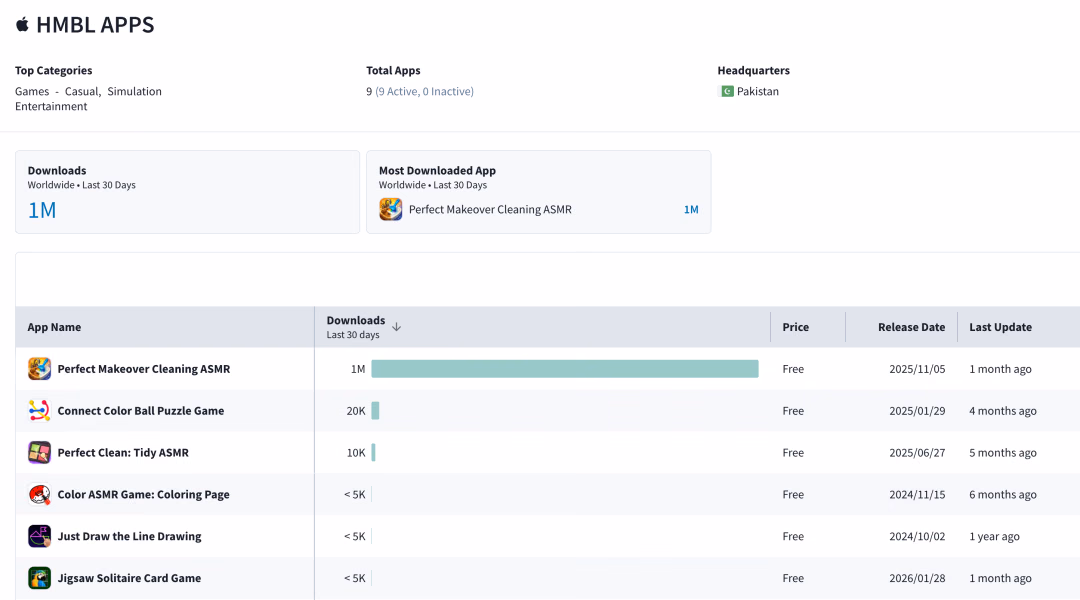Click the '< 5K' downloads for Jigsaw Solitaire
The height and width of the screenshot is (600, 1080).
pyautogui.click(x=355, y=578)
